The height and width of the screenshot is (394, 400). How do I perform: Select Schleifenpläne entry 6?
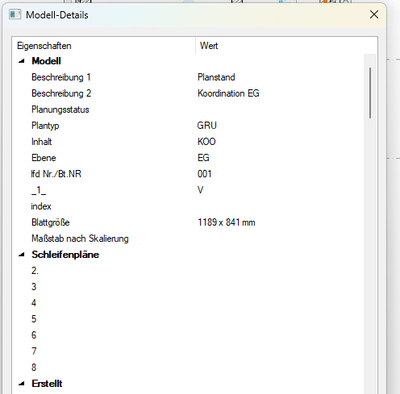pos(189,335)
